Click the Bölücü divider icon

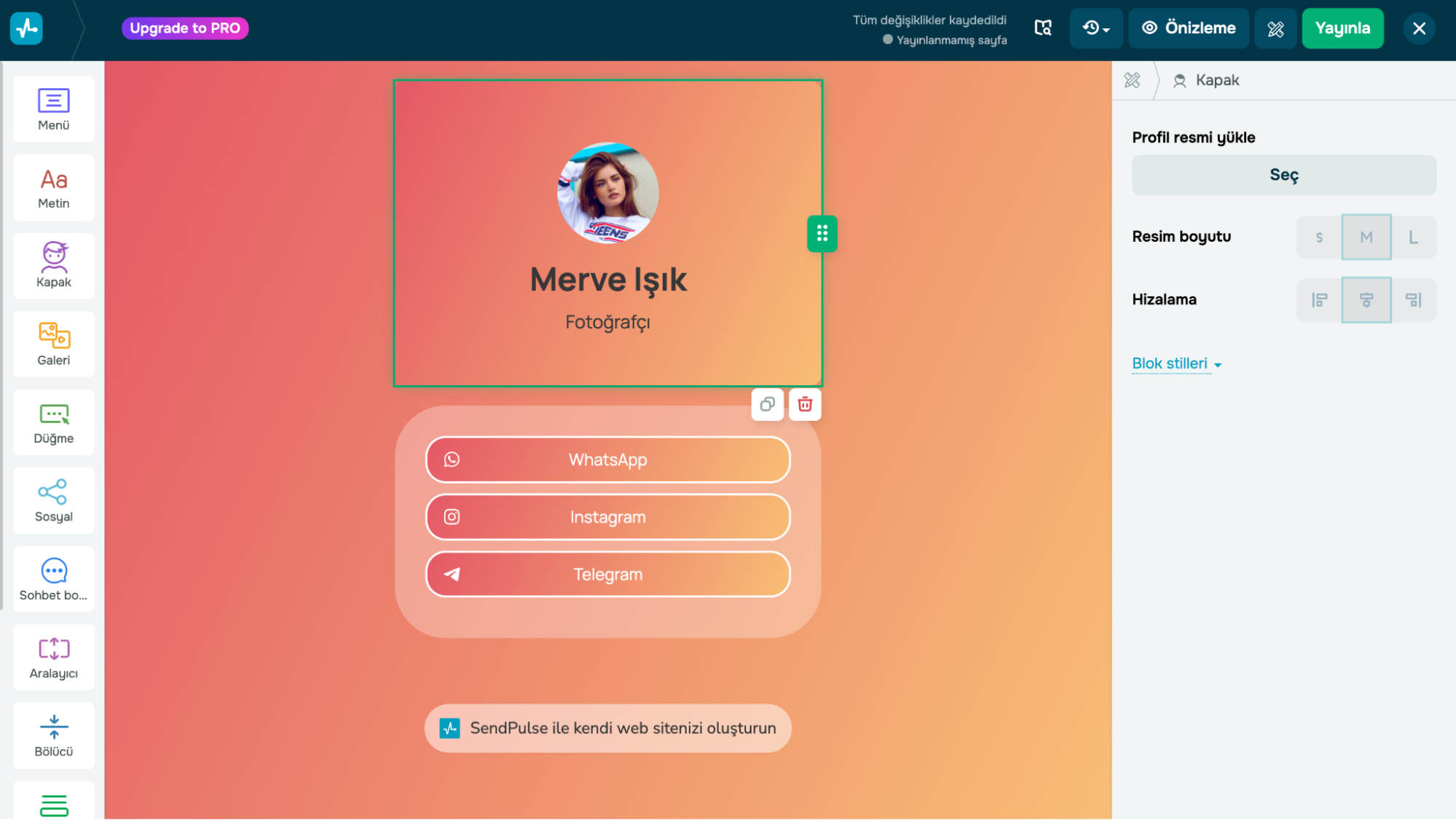pos(52,735)
